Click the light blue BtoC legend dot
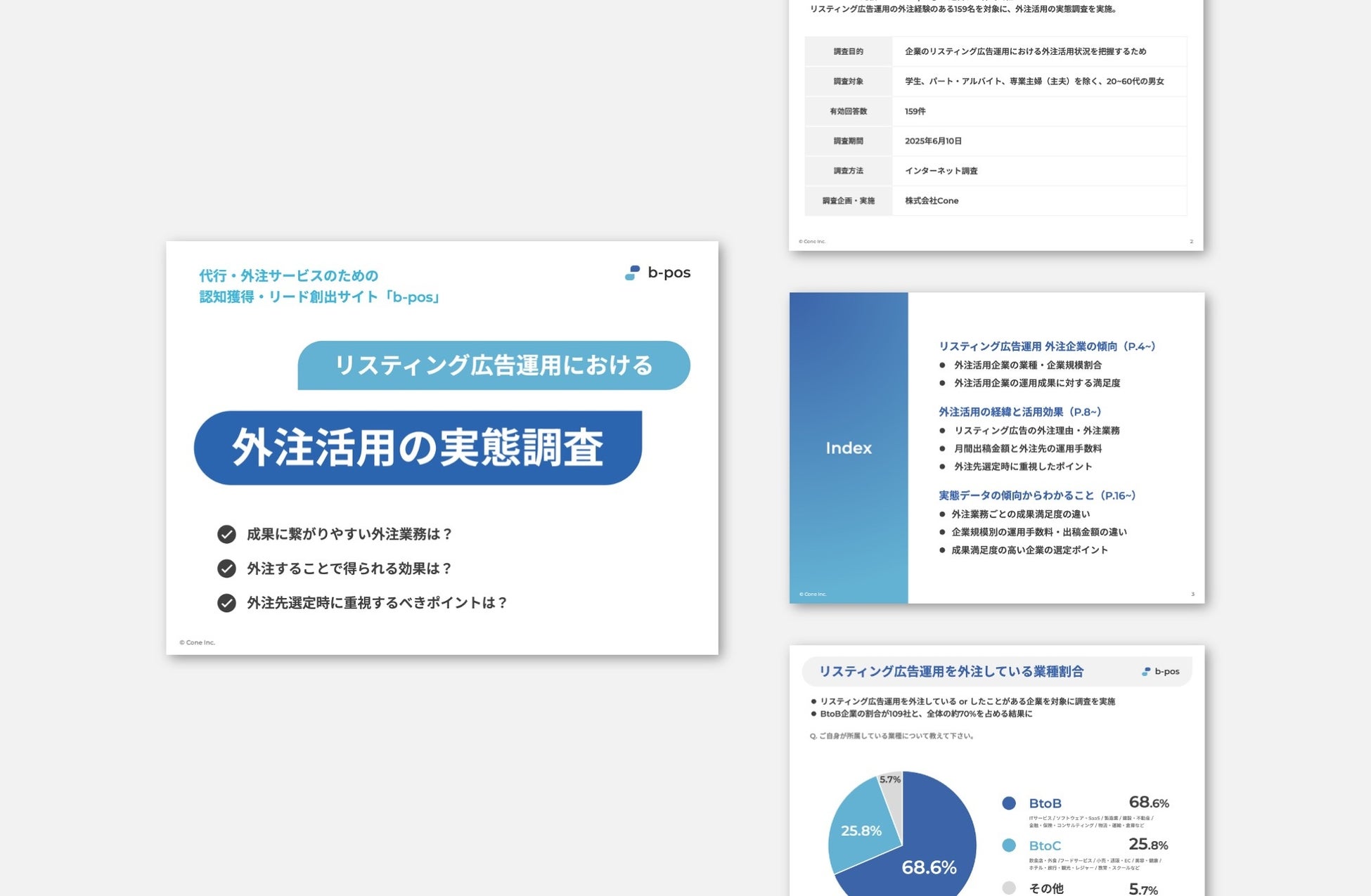This screenshot has height=896, width=1371. tap(1009, 845)
